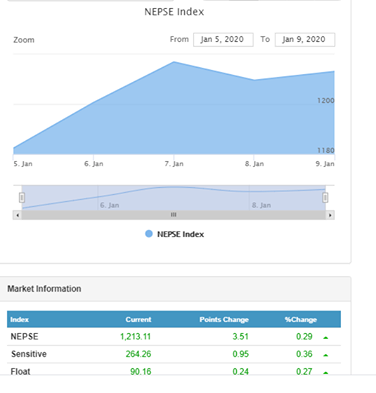Select the Float row label
The image size is (376, 393).
click(20, 371)
